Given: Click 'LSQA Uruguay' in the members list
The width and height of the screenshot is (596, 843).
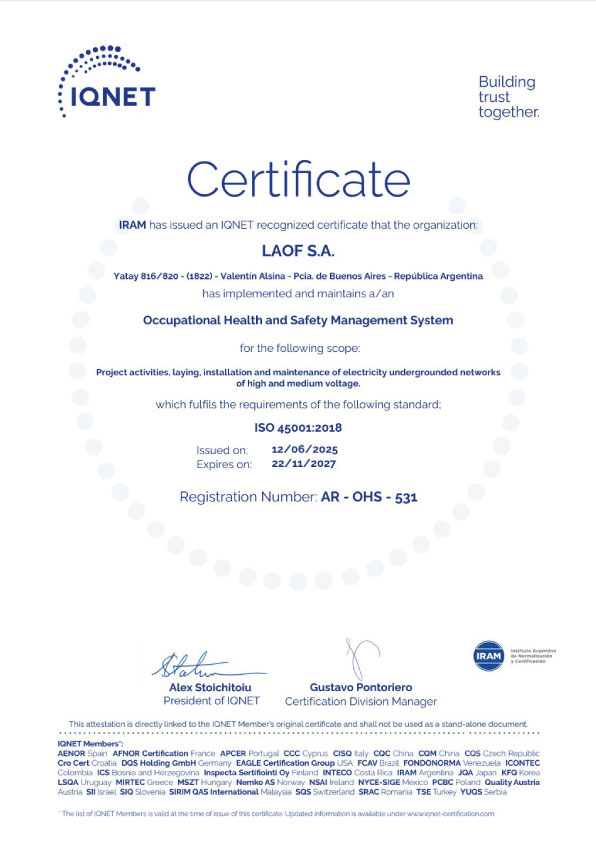Looking at the screenshot, I should [84, 782].
